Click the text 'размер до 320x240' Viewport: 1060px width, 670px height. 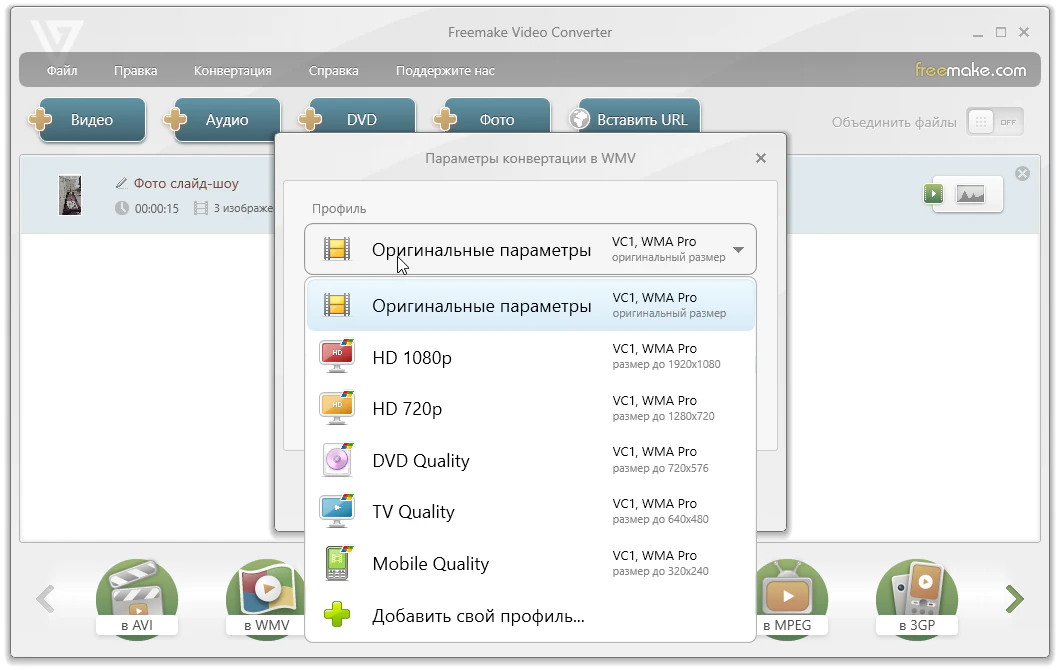click(x=660, y=571)
